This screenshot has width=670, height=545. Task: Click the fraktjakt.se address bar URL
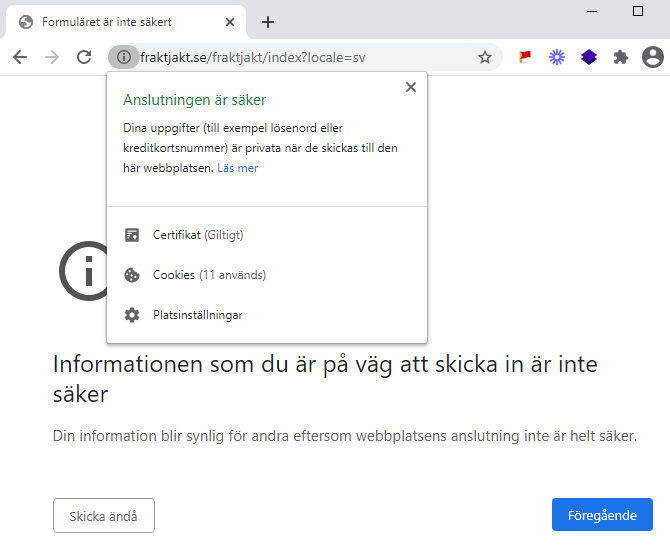coord(253,57)
